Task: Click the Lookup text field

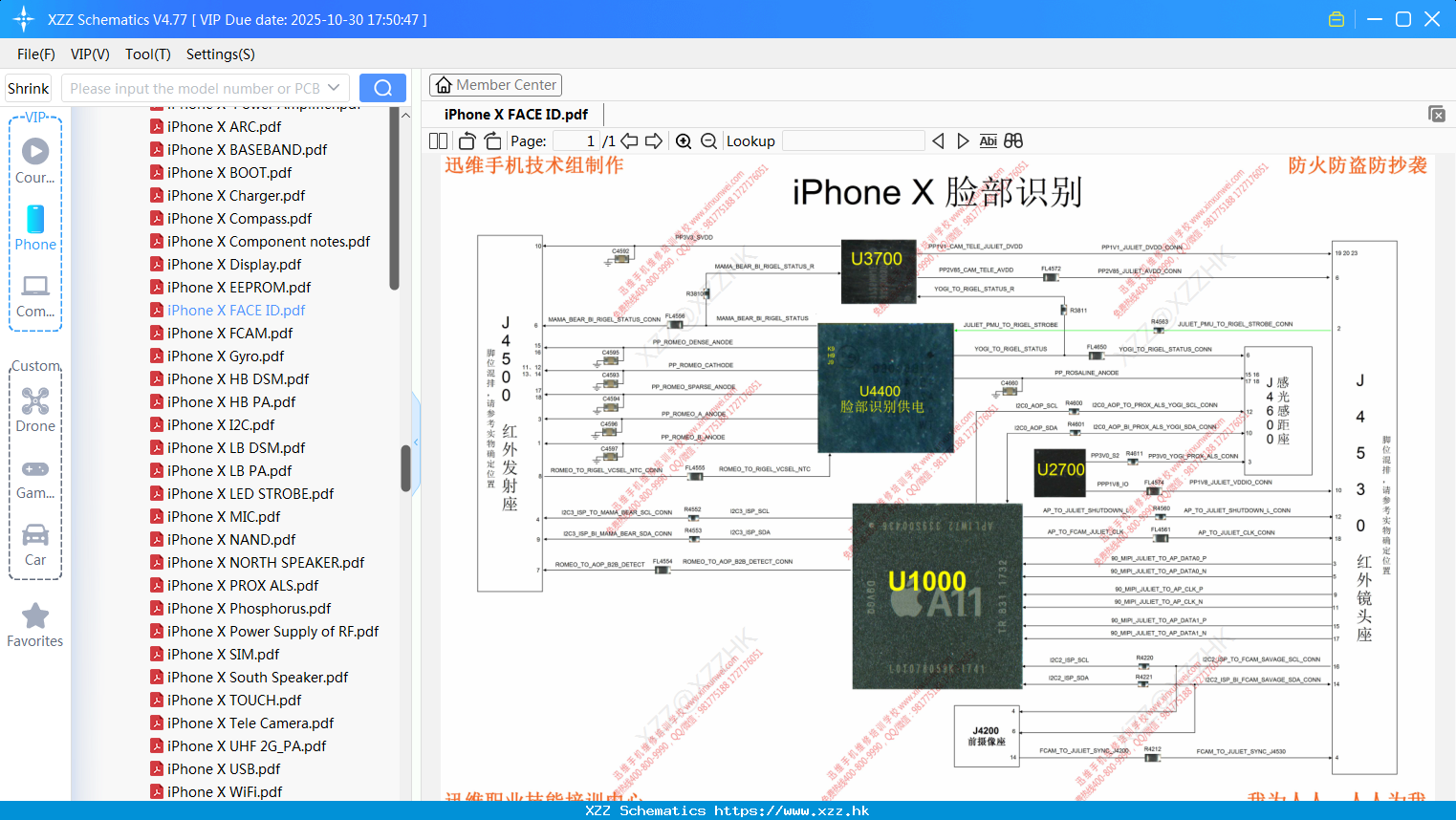Action: coord(854,141)
